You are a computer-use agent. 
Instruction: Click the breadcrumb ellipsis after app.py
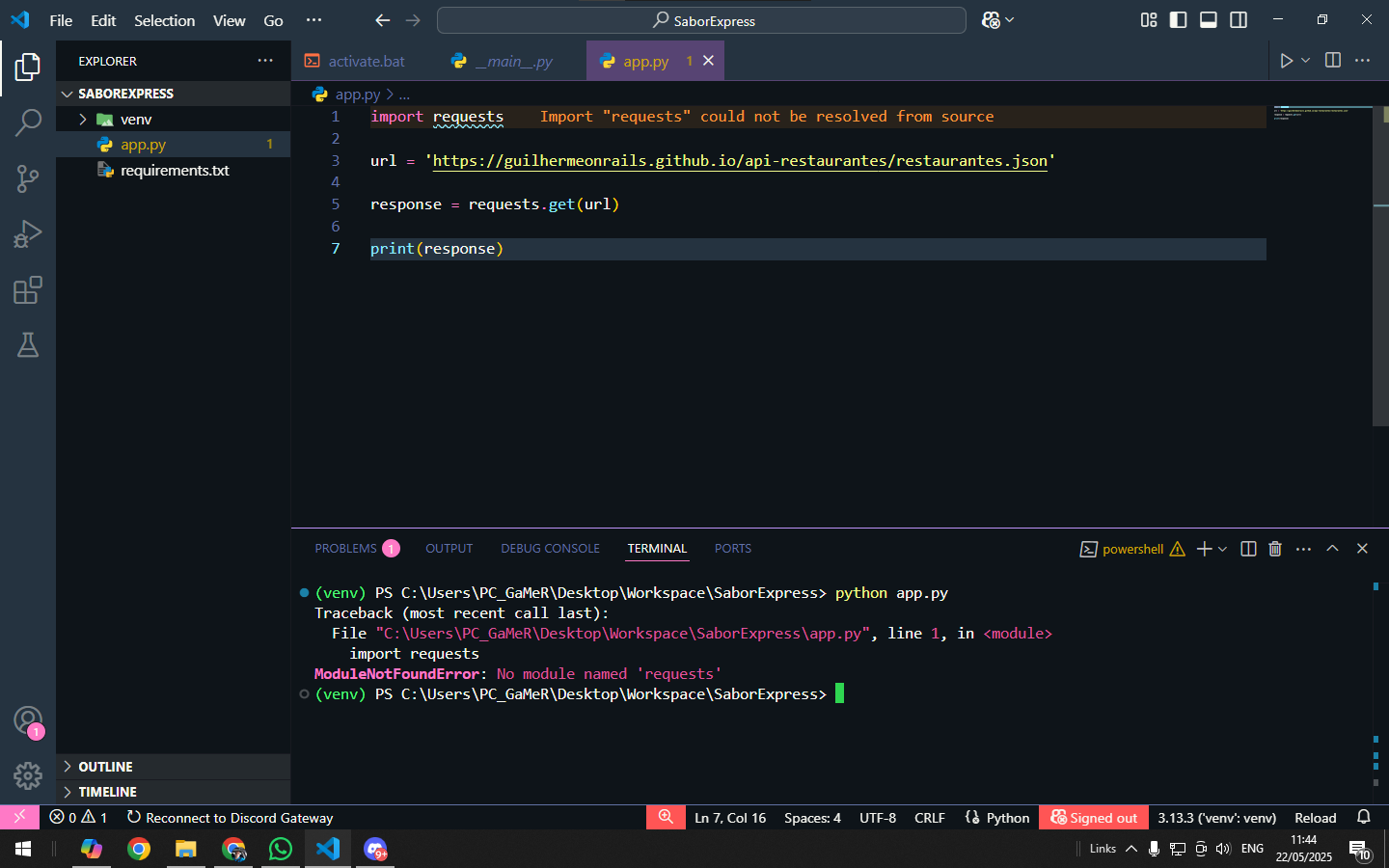click(404, 95)
